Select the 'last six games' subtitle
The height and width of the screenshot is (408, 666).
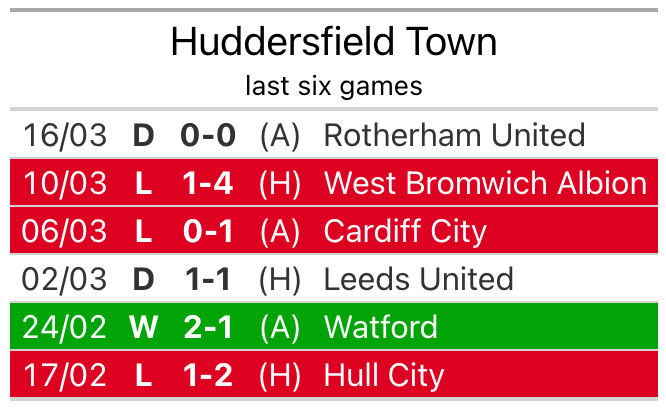click(x=333, y=86)
